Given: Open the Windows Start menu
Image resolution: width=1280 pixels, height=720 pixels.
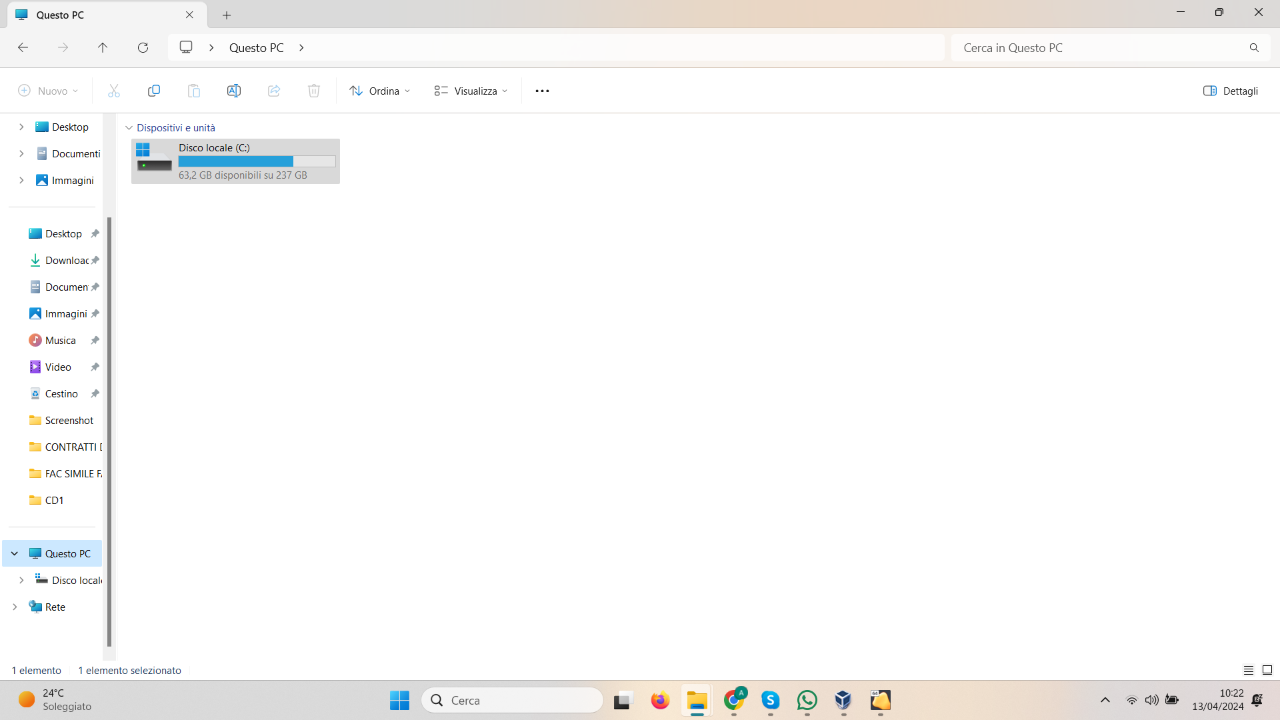Looking at the screenshot, I should tap(399, 700).
